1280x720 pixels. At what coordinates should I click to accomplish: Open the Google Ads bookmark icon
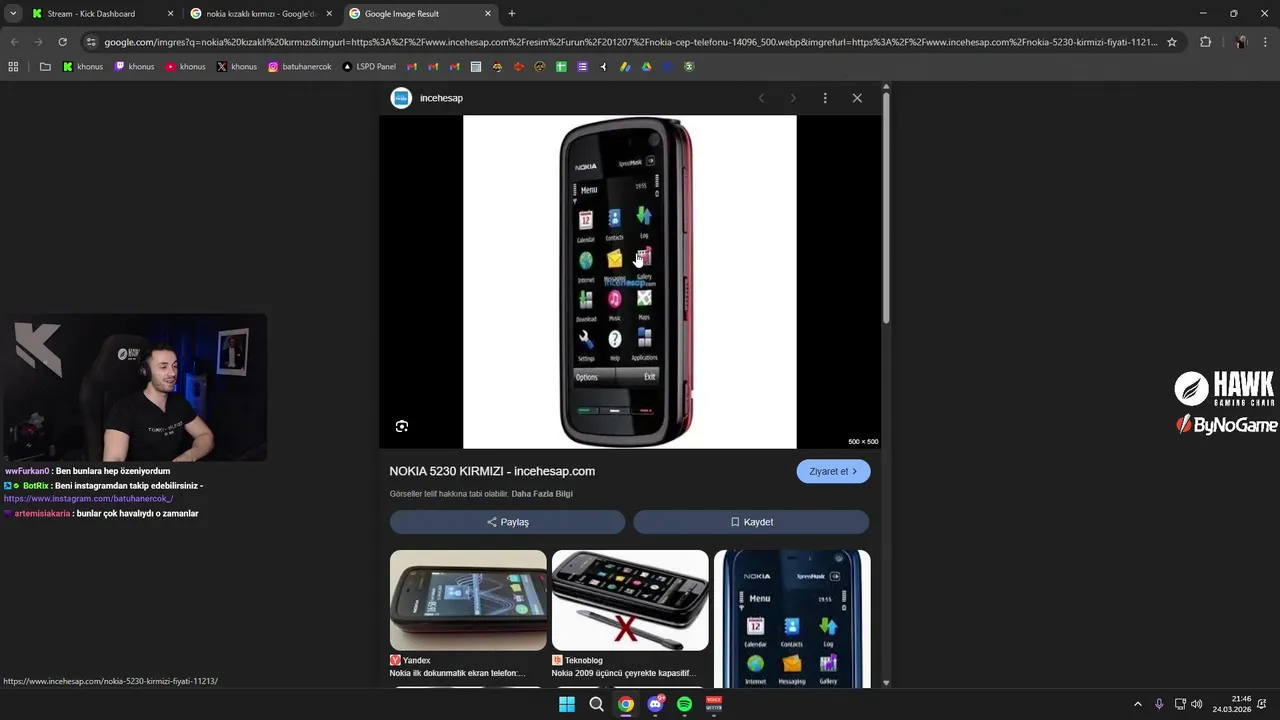point(625,67)
